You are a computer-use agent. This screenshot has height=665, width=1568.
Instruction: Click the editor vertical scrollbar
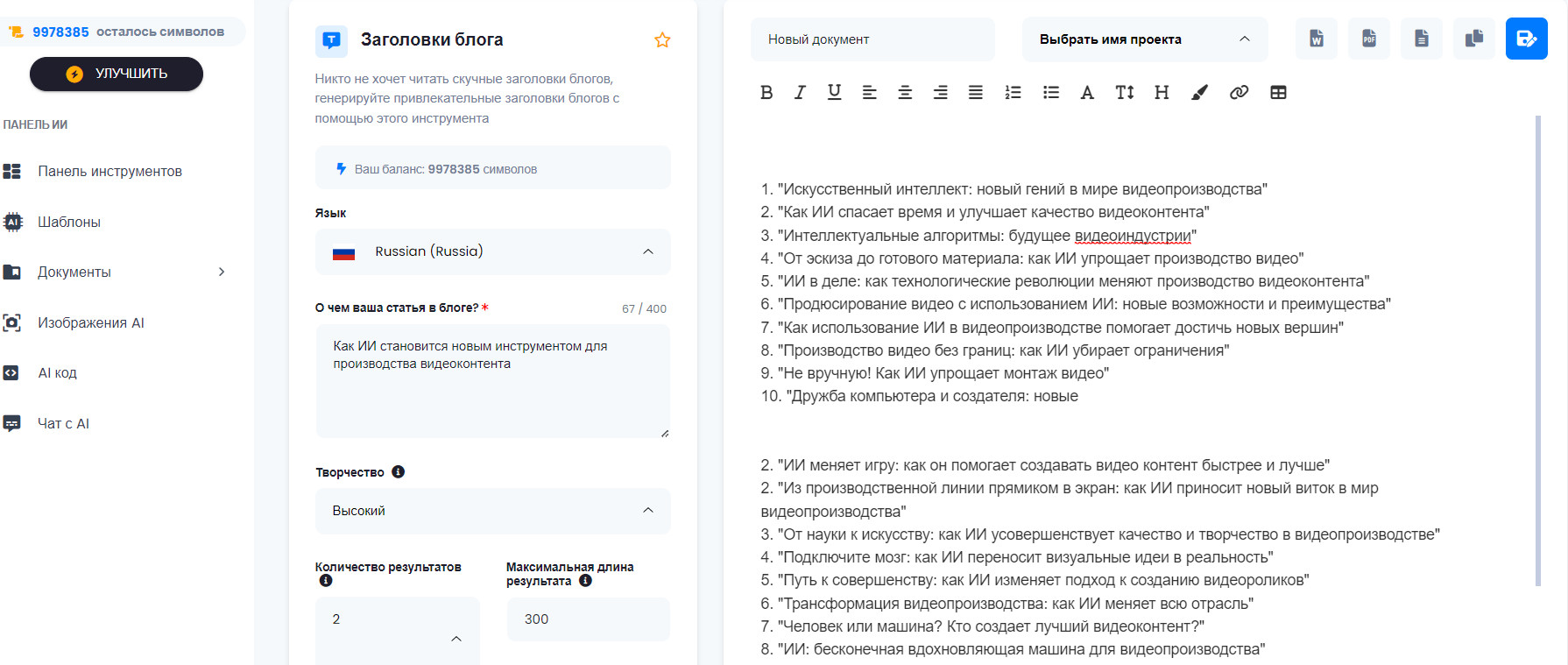pos(1537,350)
